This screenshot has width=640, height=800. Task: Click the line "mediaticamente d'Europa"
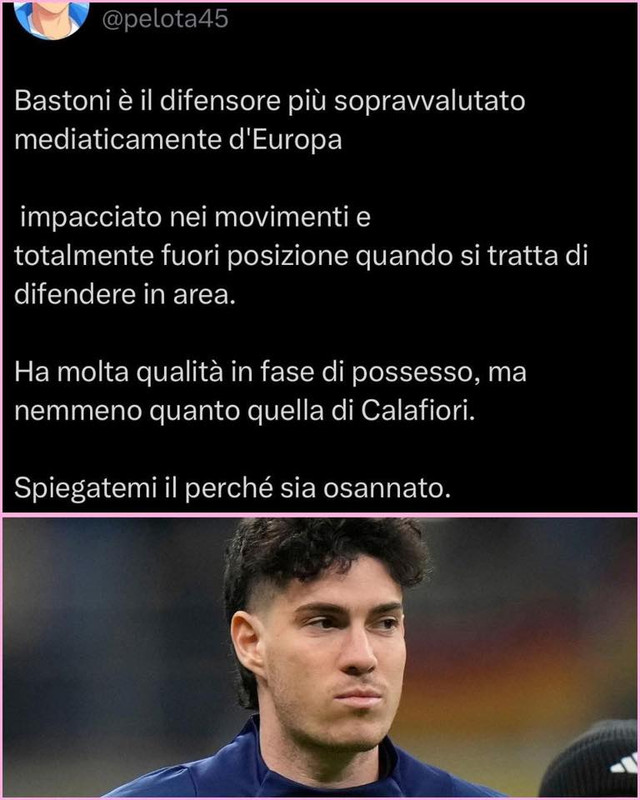pos(178,139)
